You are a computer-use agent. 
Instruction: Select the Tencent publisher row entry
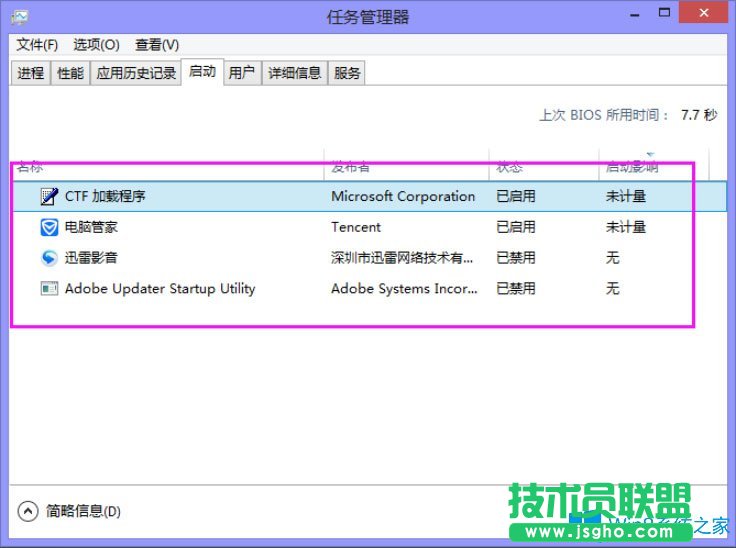tap(356, 227)
